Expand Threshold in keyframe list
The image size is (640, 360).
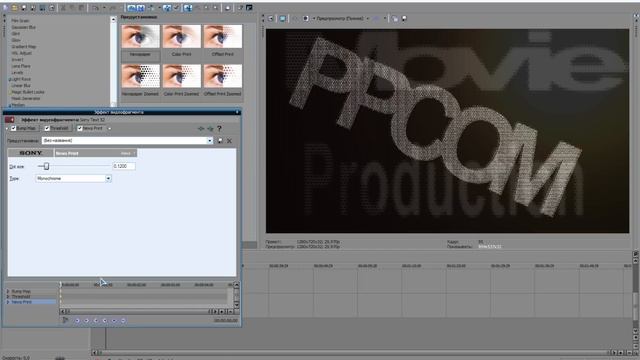click(8, 297)
